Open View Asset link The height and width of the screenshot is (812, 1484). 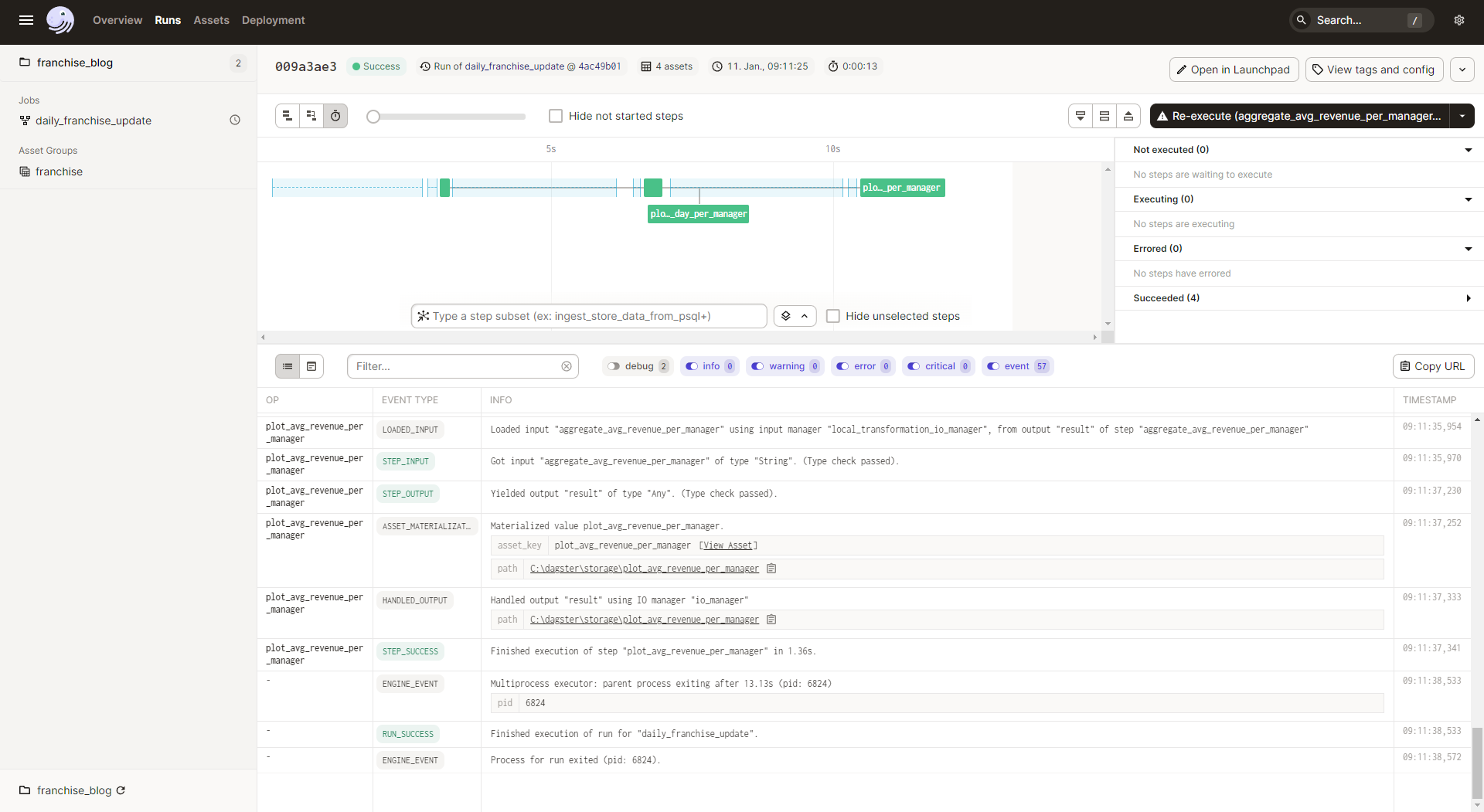[x=728, y=545]
